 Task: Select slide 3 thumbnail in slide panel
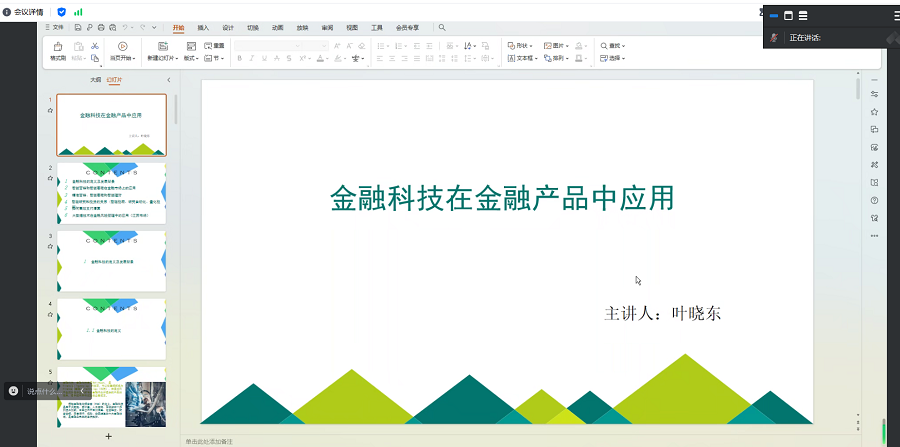coord(111,260)
